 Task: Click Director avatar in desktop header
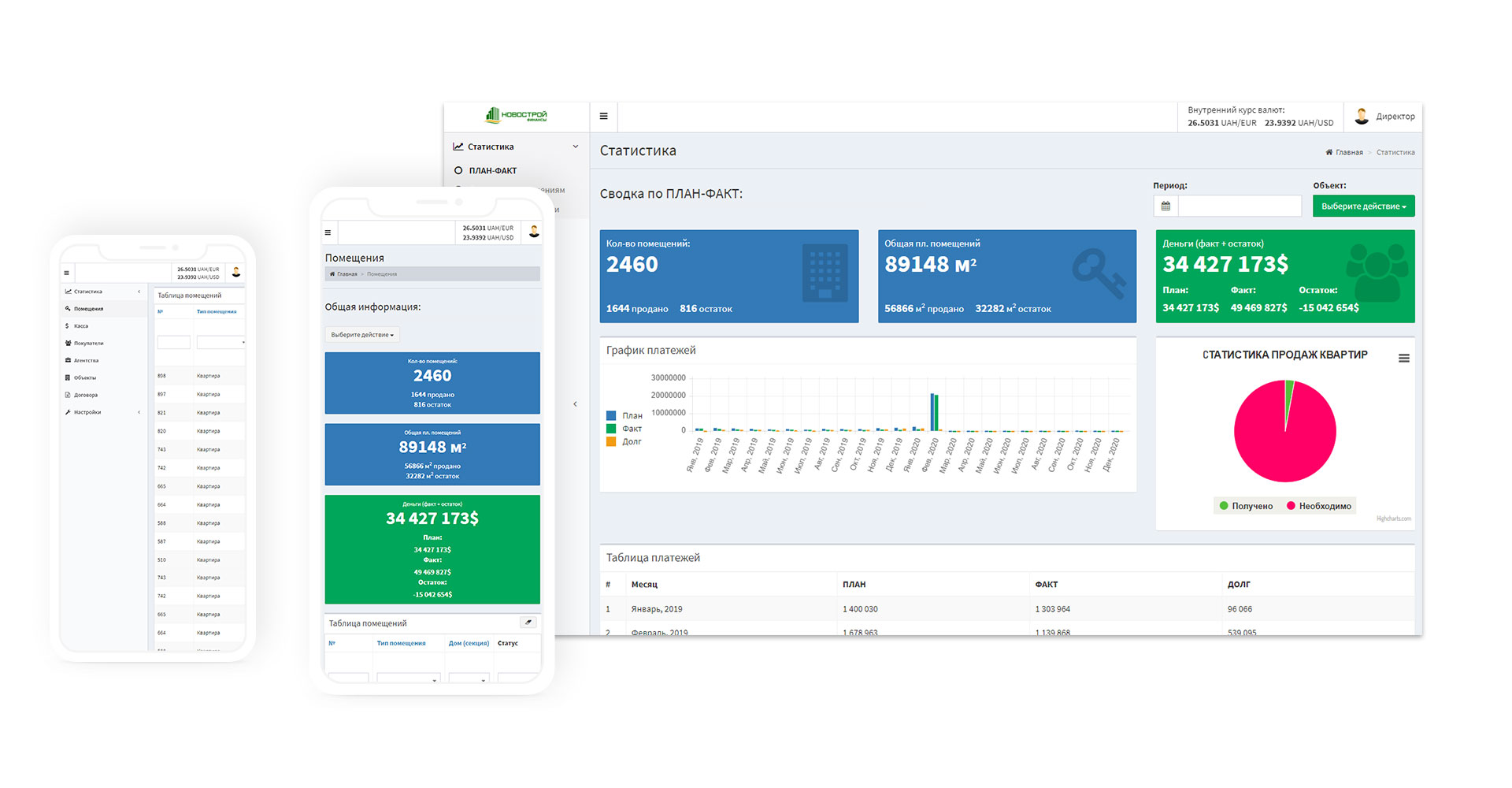point(1362,116)
